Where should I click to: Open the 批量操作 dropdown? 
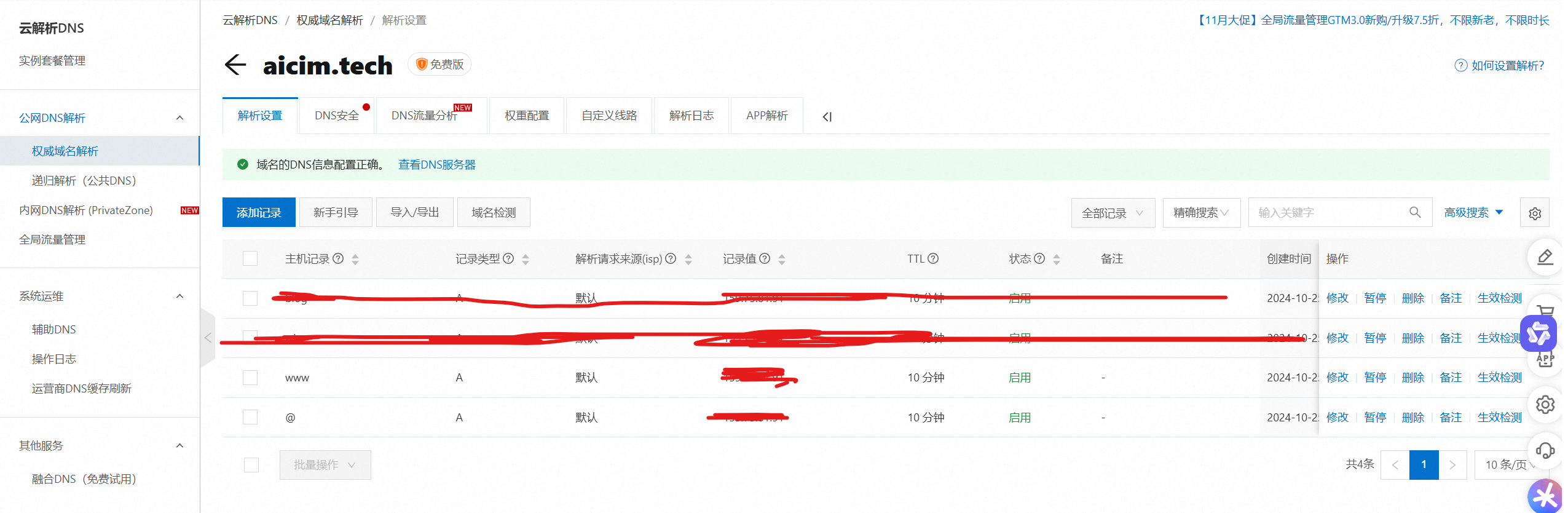tap(325, 465)
